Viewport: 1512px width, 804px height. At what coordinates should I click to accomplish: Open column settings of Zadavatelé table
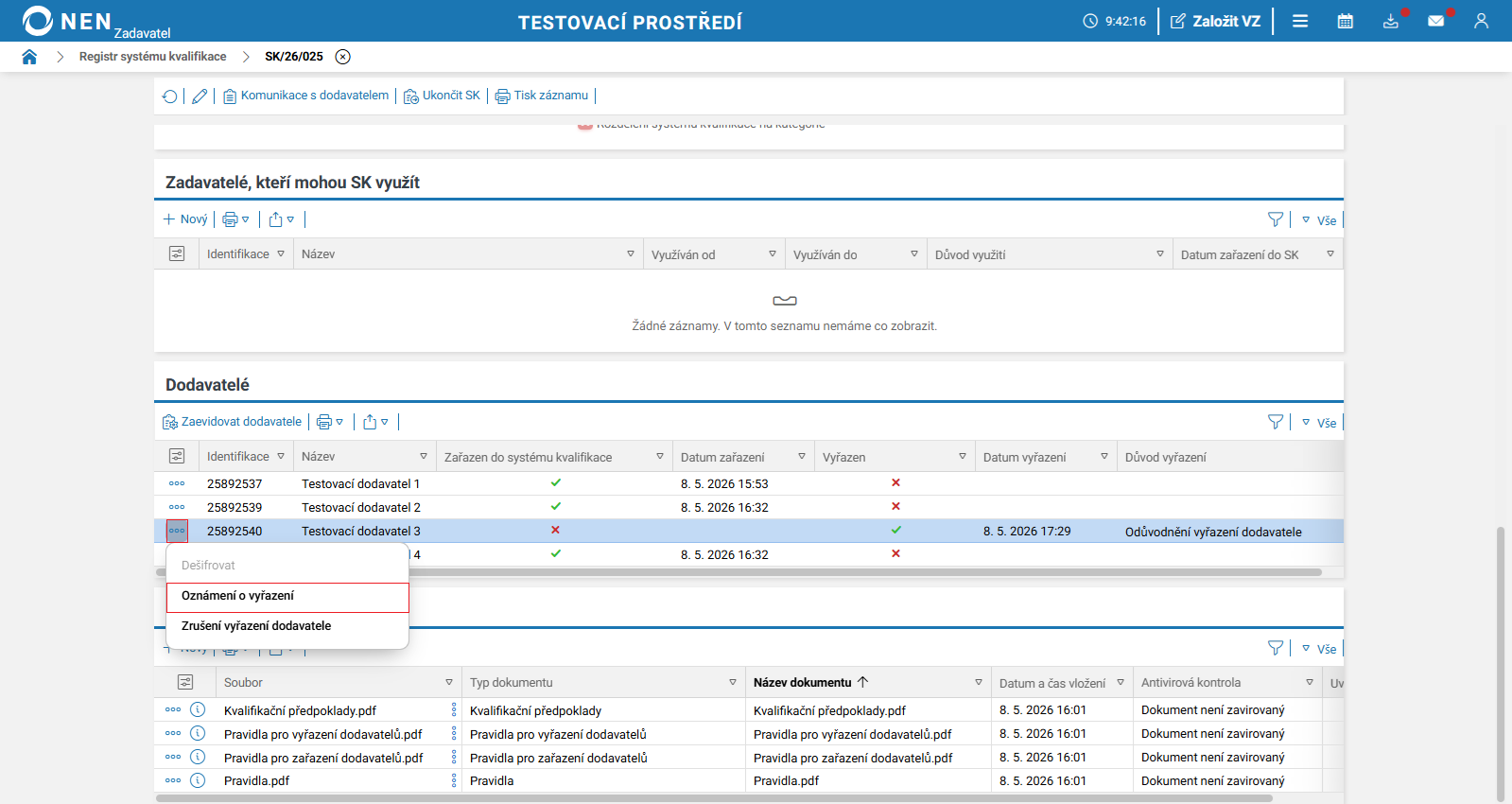(x=177, y=253)
